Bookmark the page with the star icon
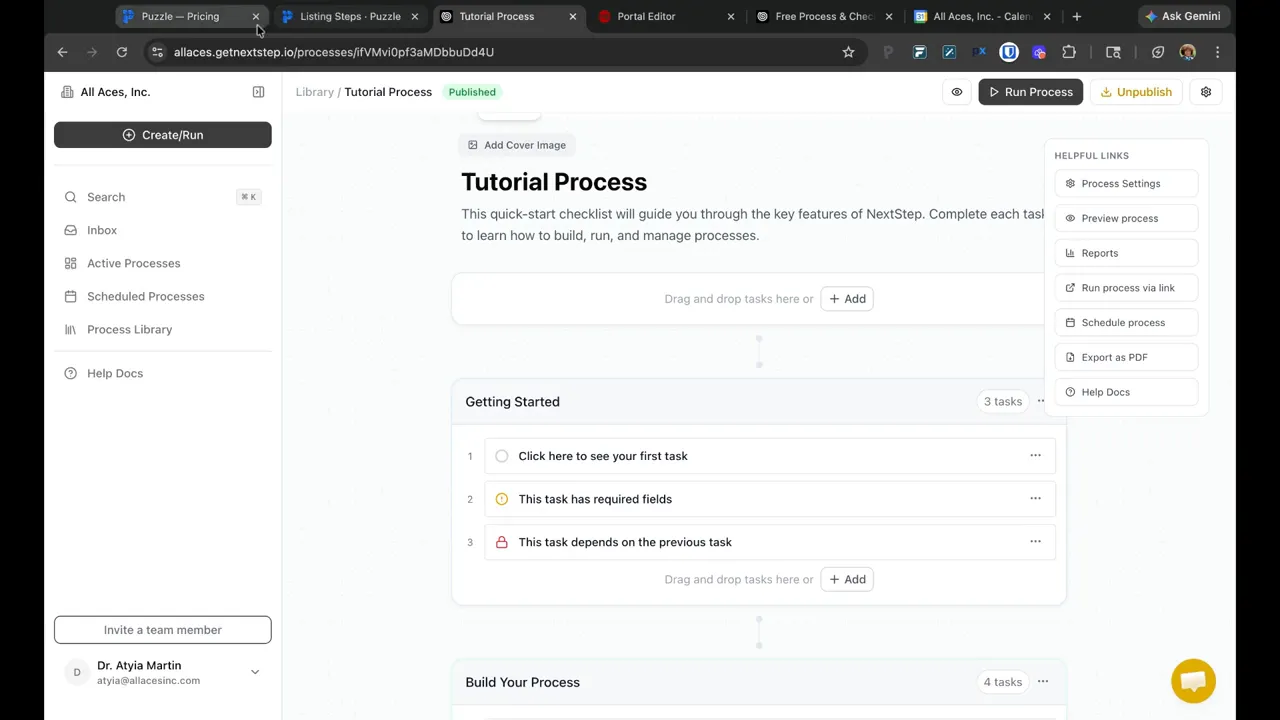 tap(848, 52)
